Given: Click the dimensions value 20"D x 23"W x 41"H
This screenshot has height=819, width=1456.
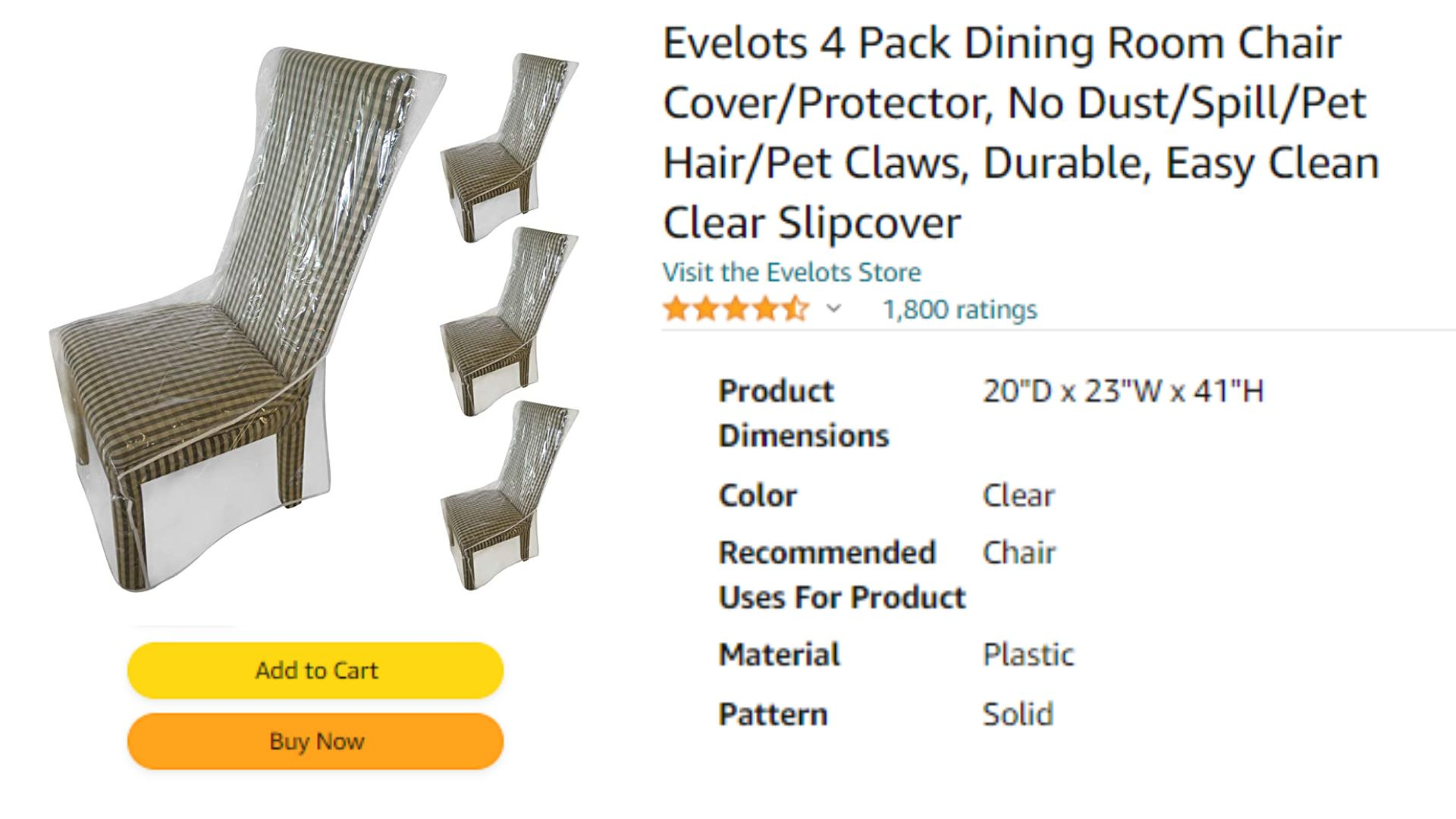Looking at the screenshot, I should coord(1123,391).
